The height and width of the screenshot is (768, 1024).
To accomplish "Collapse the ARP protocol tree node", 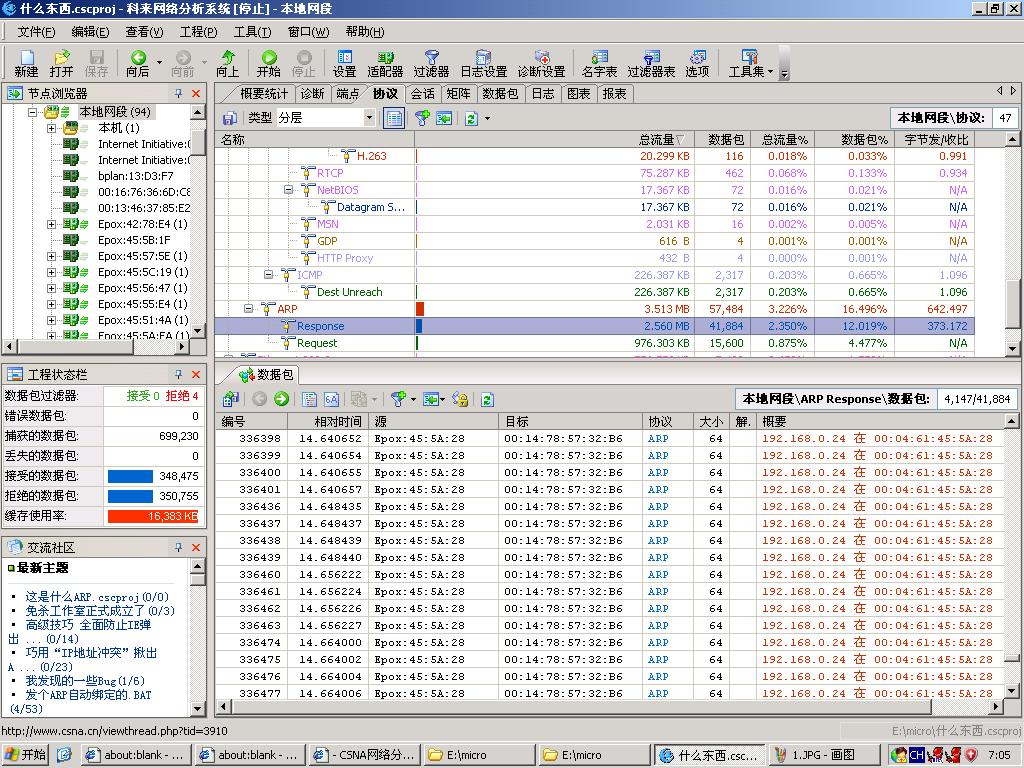I will point(249,309).
